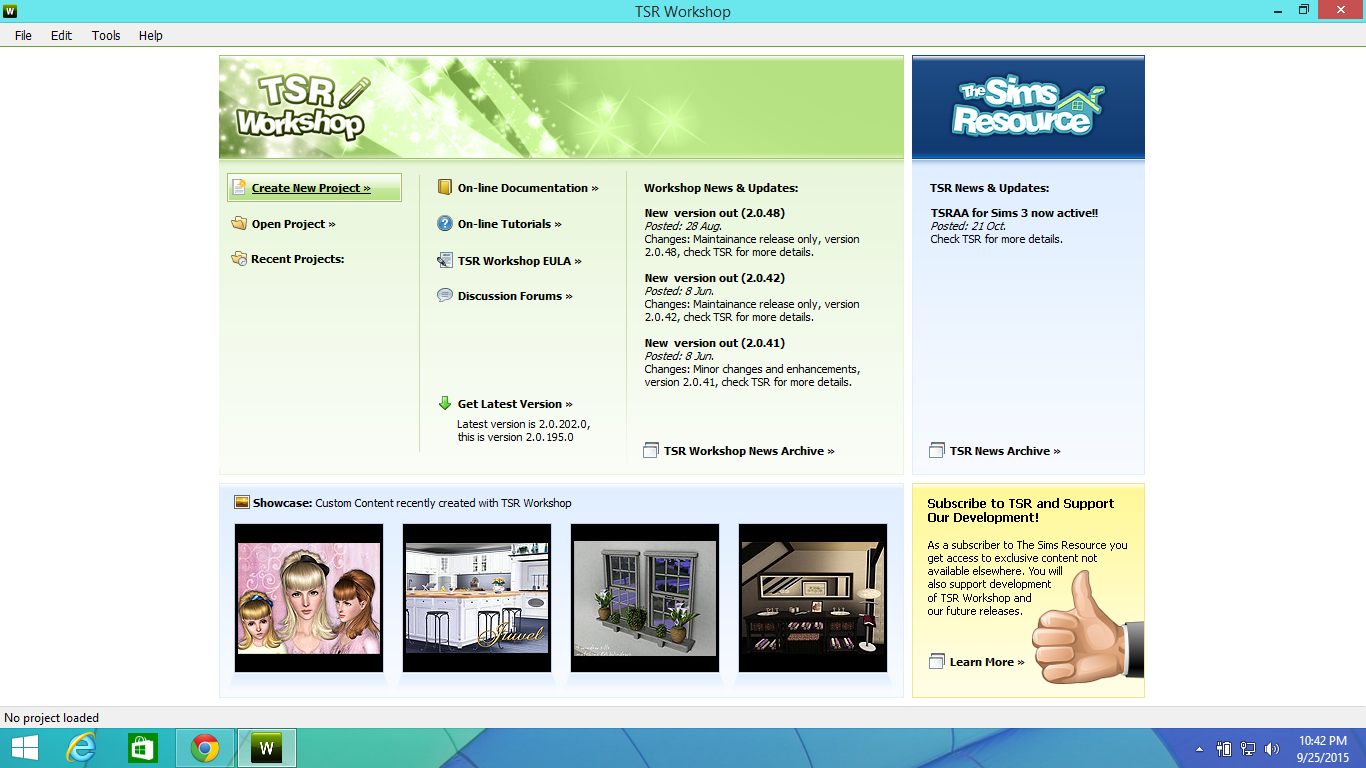Image resolution: width=1366 pixels, height=768 pixels.
Task: Open the window with plants showcase thumbnail
Action: (x=645, y=598)
